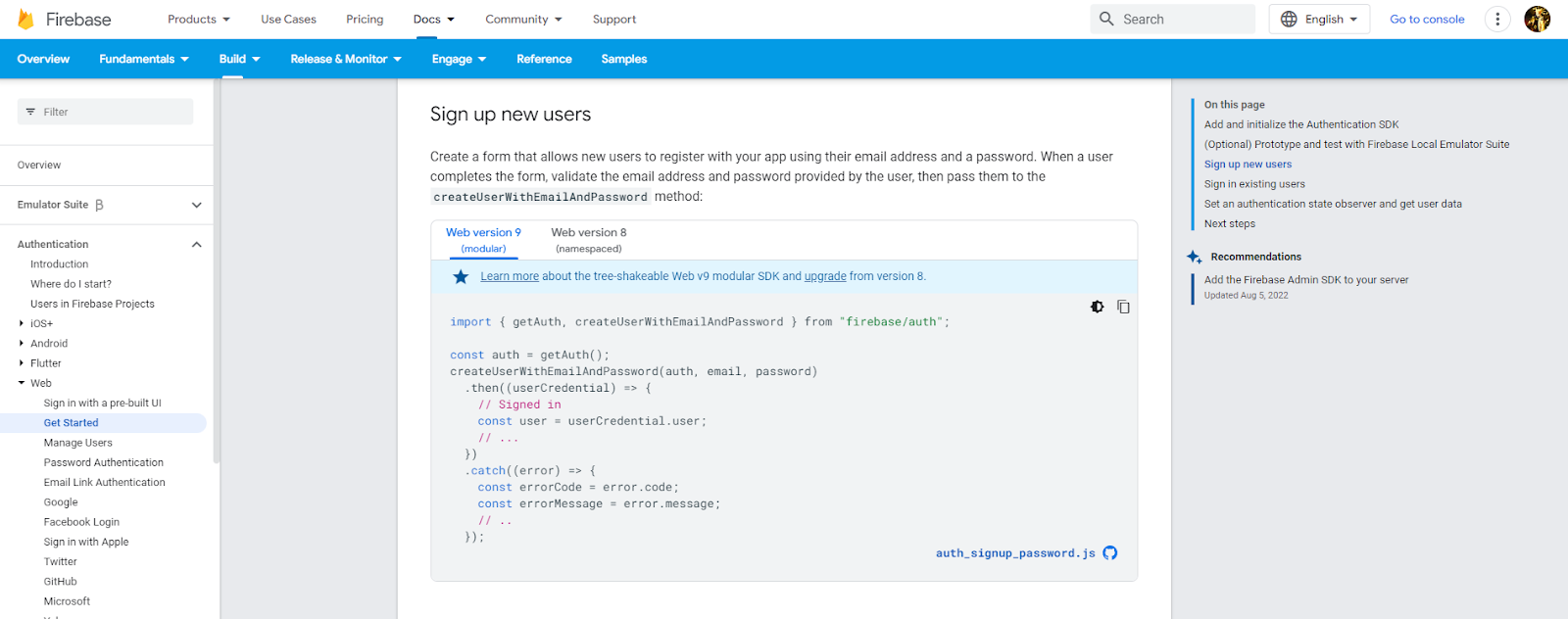1568x619 pixels.
Task: Toggle dark theme for code sample
Action: pyautogui.click(x=1097, y=307)
